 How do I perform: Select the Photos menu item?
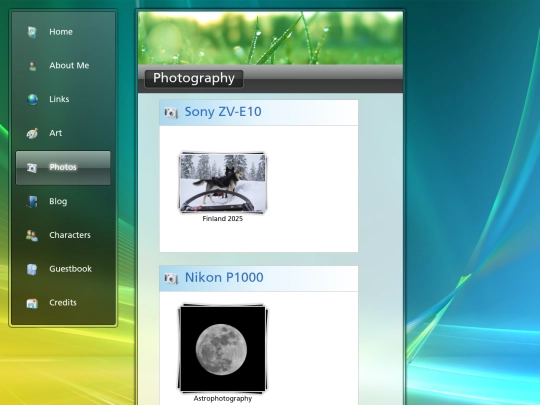63,168
